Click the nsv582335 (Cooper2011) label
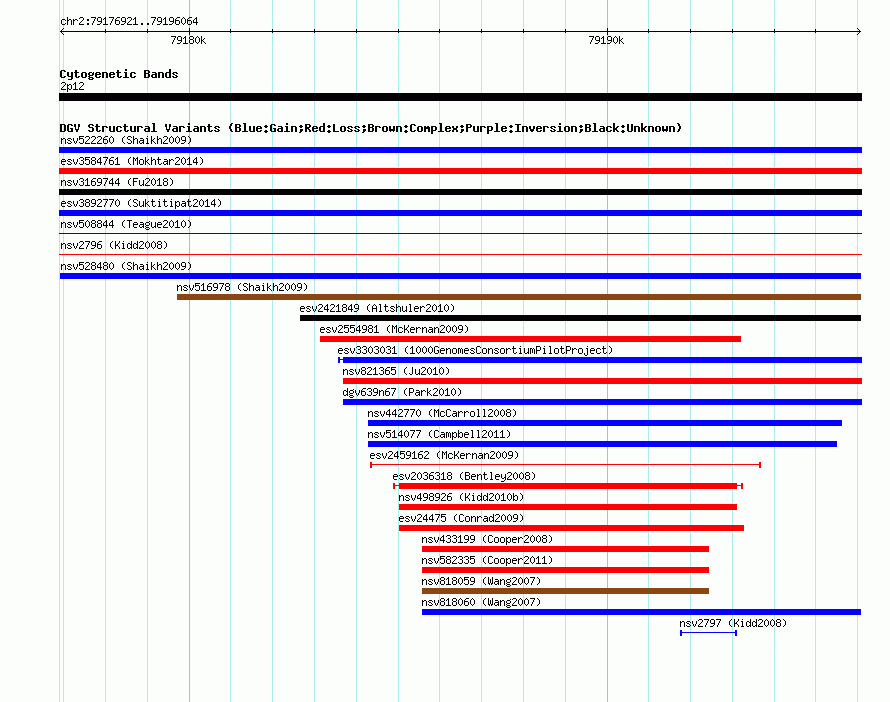The width and height of the screenshot is (890, 702). [x=487, y=560]
